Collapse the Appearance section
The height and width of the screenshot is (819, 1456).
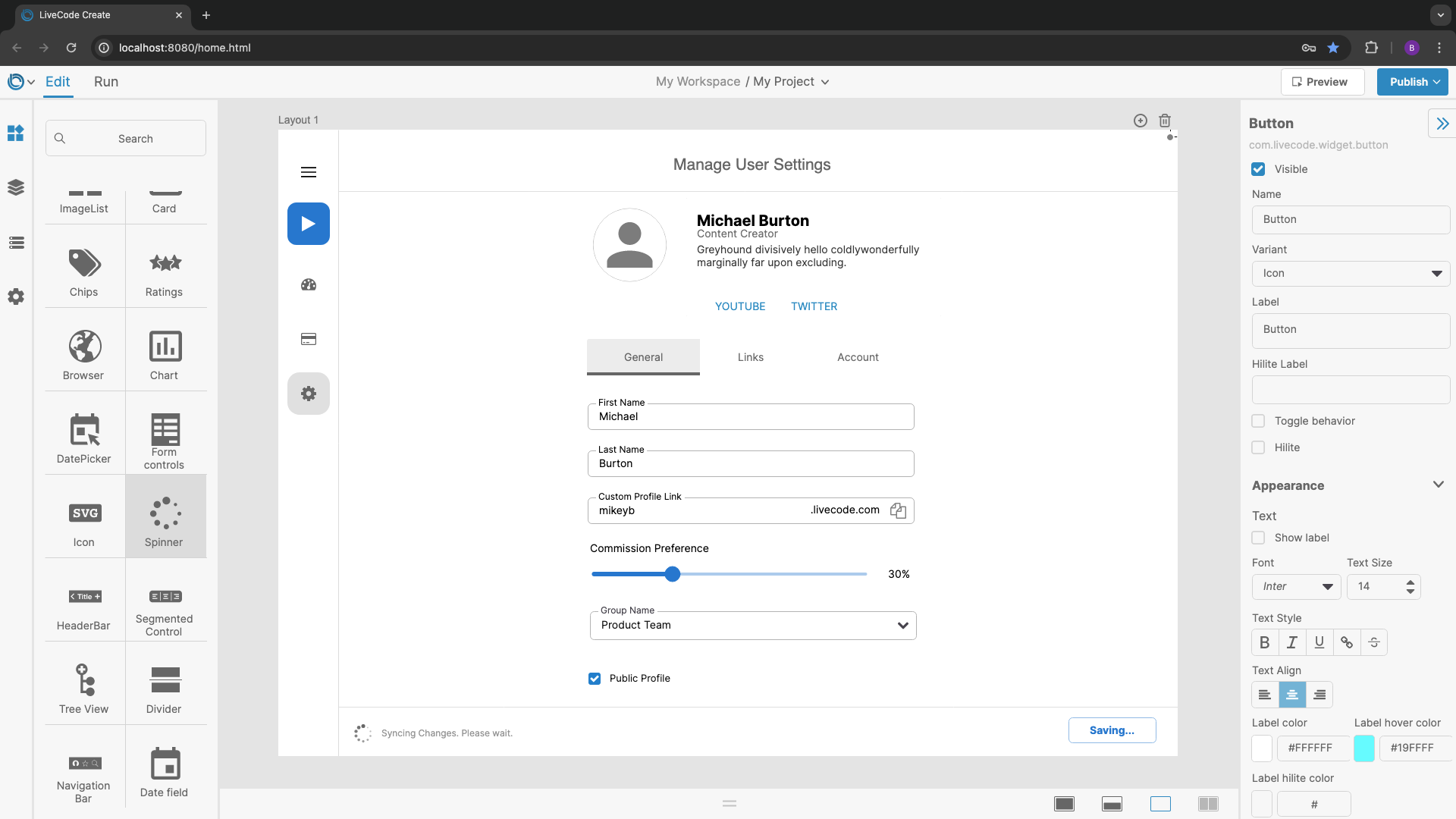(x=1438, y=485)
